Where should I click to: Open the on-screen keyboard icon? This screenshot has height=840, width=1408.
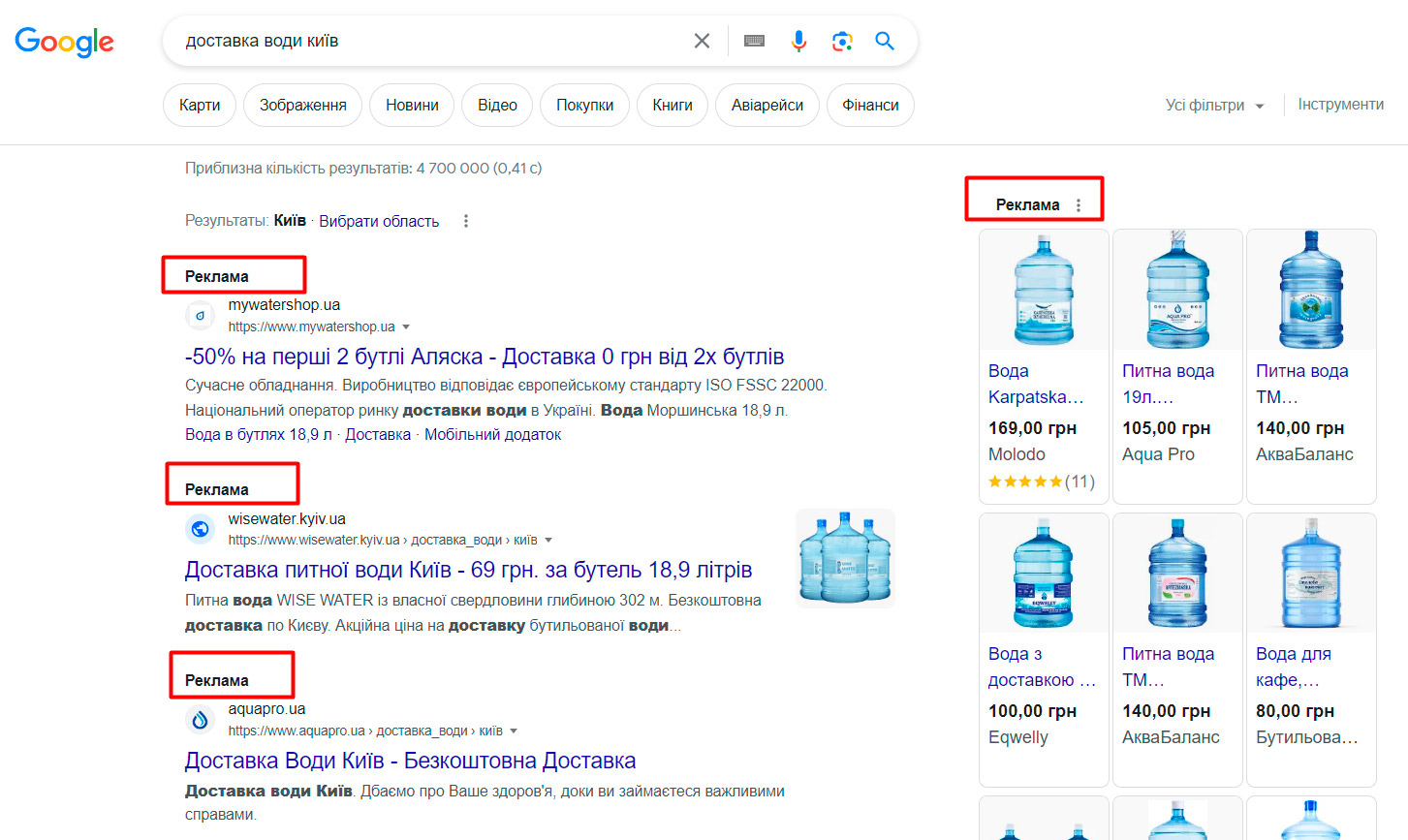754,41
